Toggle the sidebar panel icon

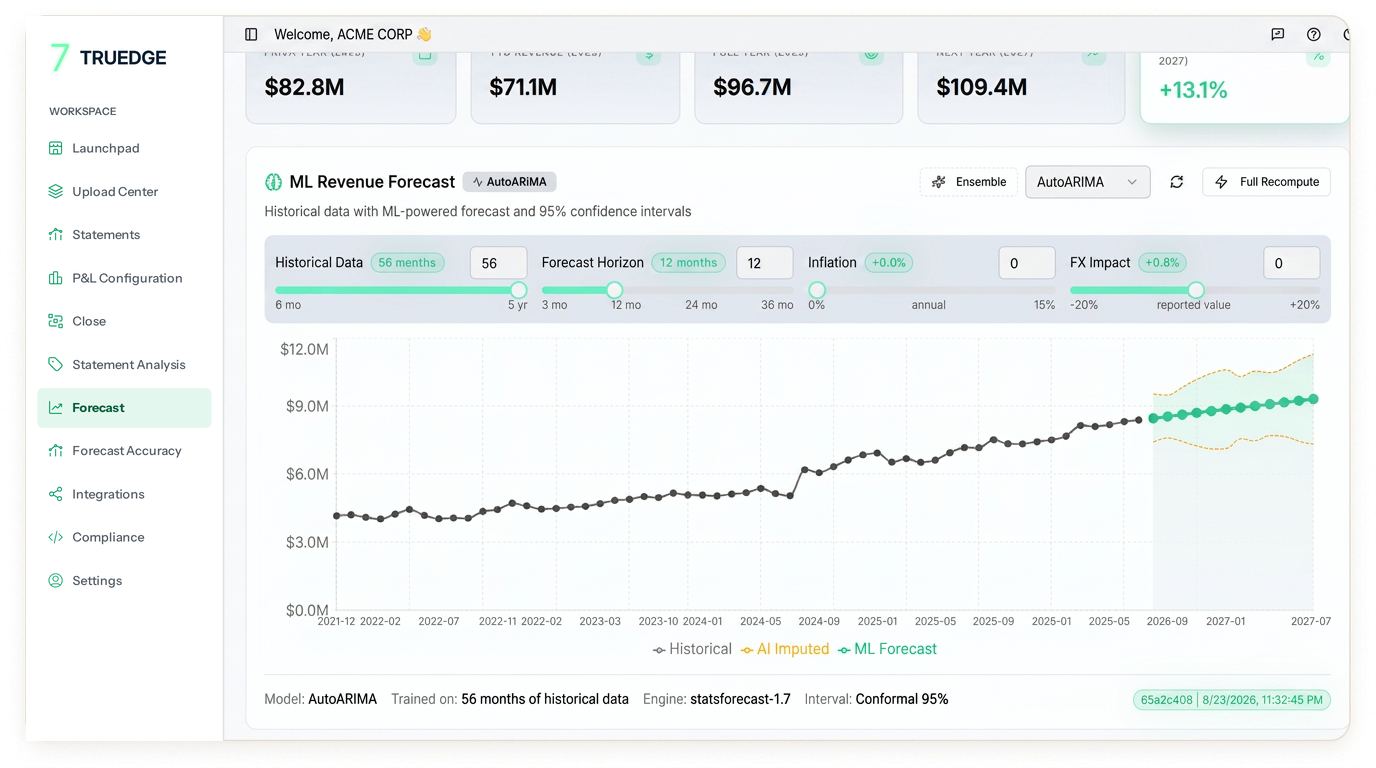[x=251, y=34]
